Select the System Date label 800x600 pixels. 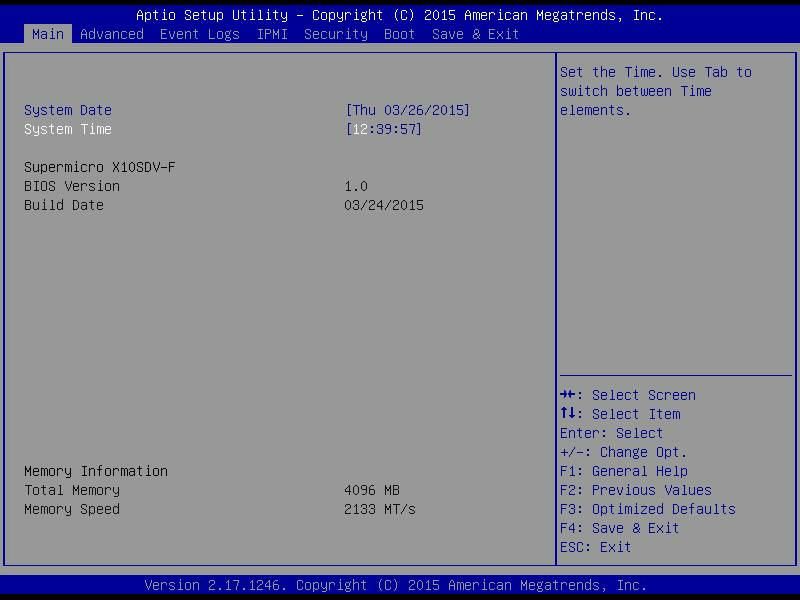(68, 110)
